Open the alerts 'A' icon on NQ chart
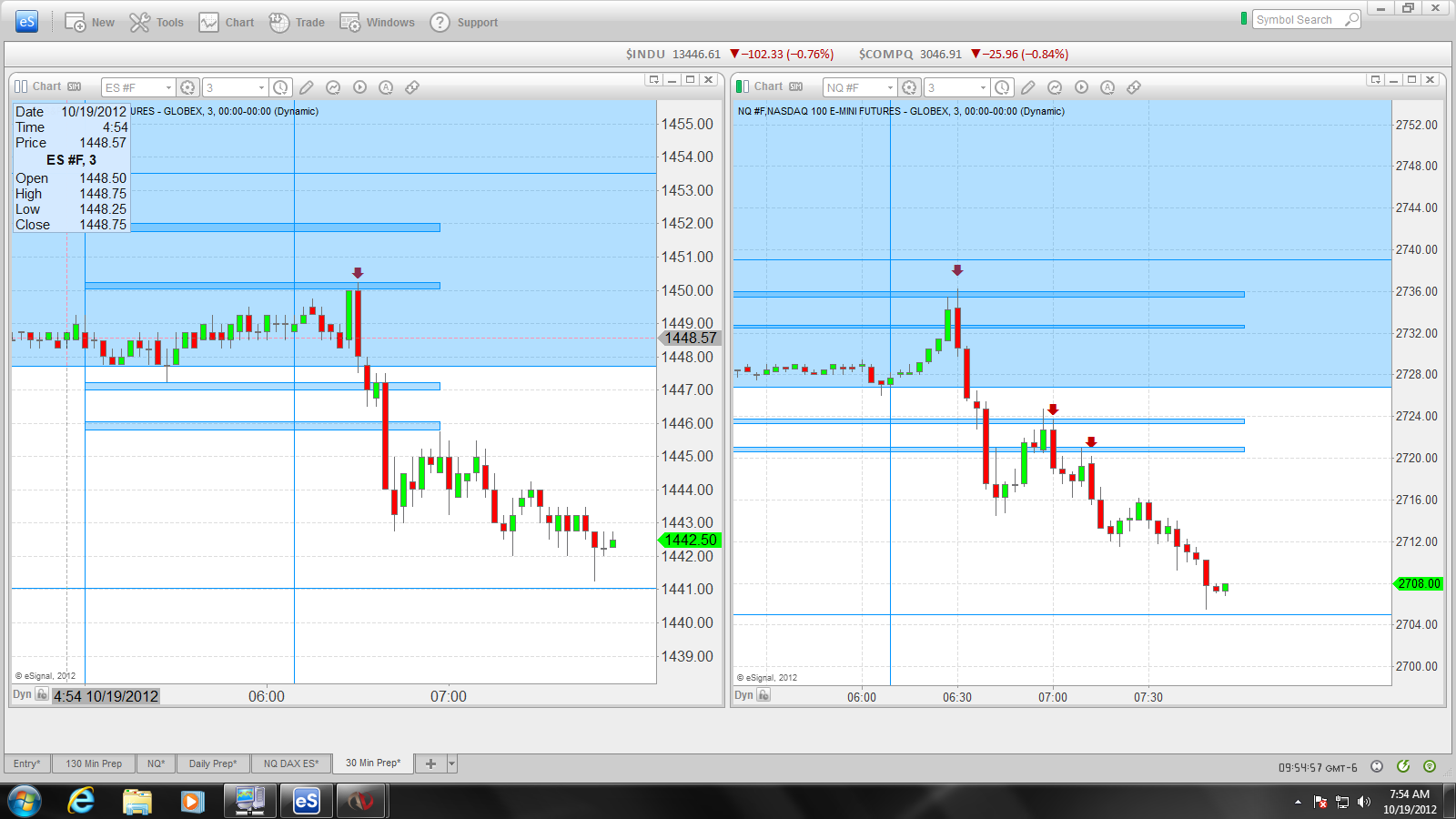Image resolution: width=1456 pixels, height=819 pixels. pos(1107,87)
